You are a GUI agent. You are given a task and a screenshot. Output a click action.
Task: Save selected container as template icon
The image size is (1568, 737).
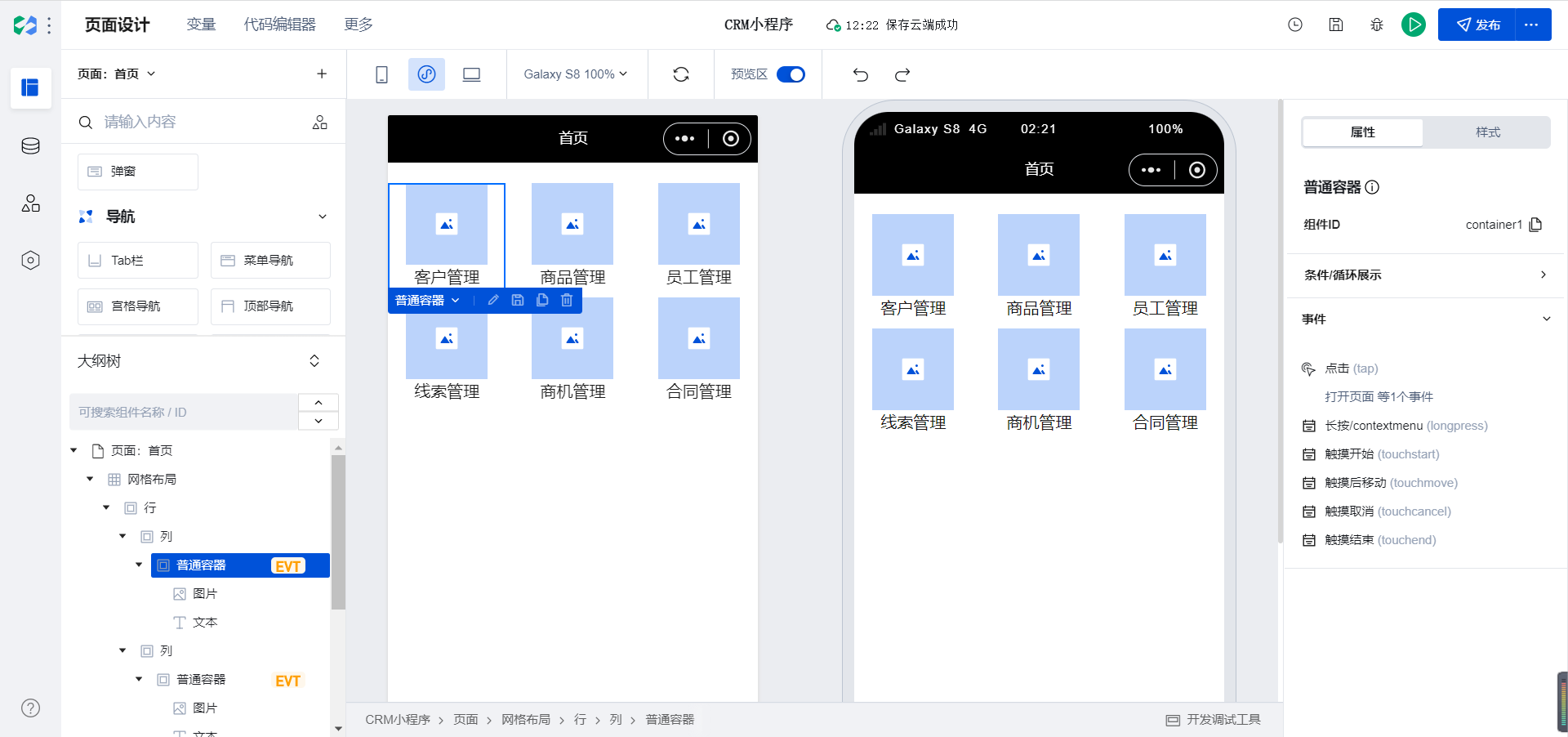pyautogui.click(x=518, y=300)
